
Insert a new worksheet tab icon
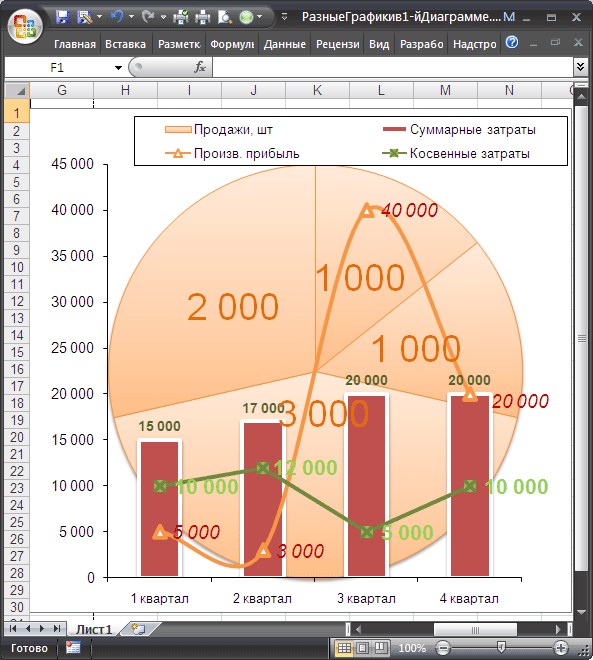[138, 629]
